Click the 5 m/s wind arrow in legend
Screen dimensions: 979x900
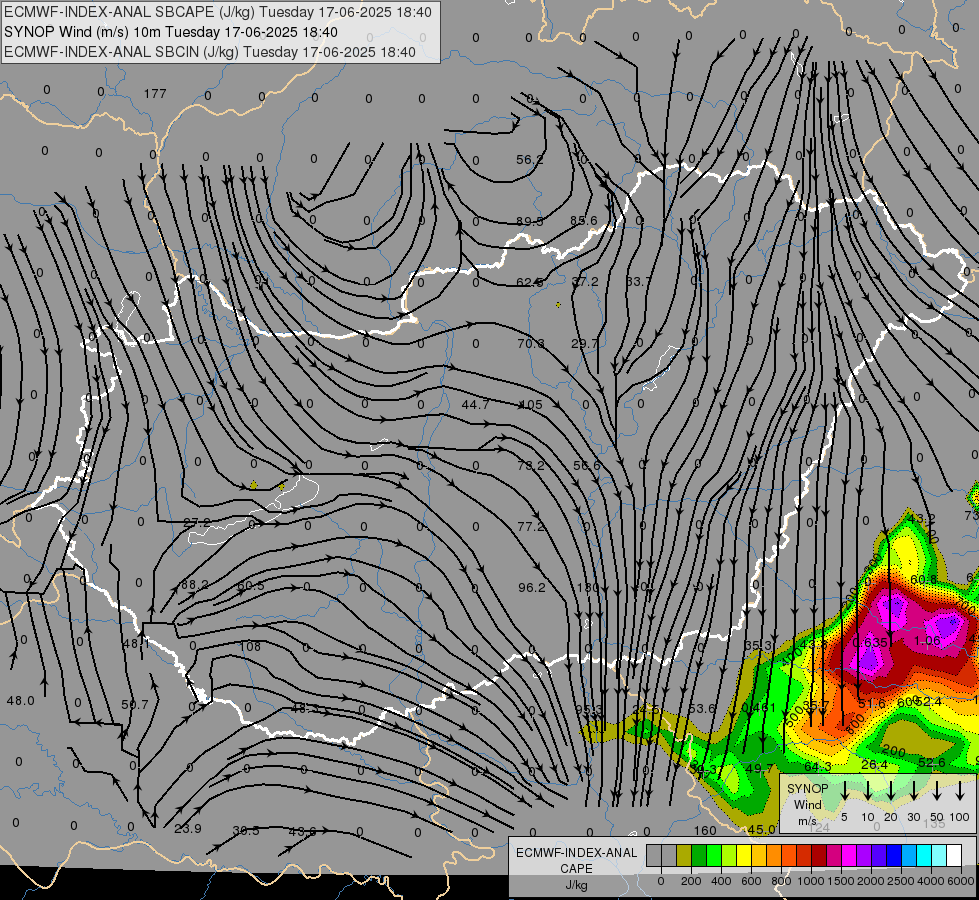coord(845,791)
